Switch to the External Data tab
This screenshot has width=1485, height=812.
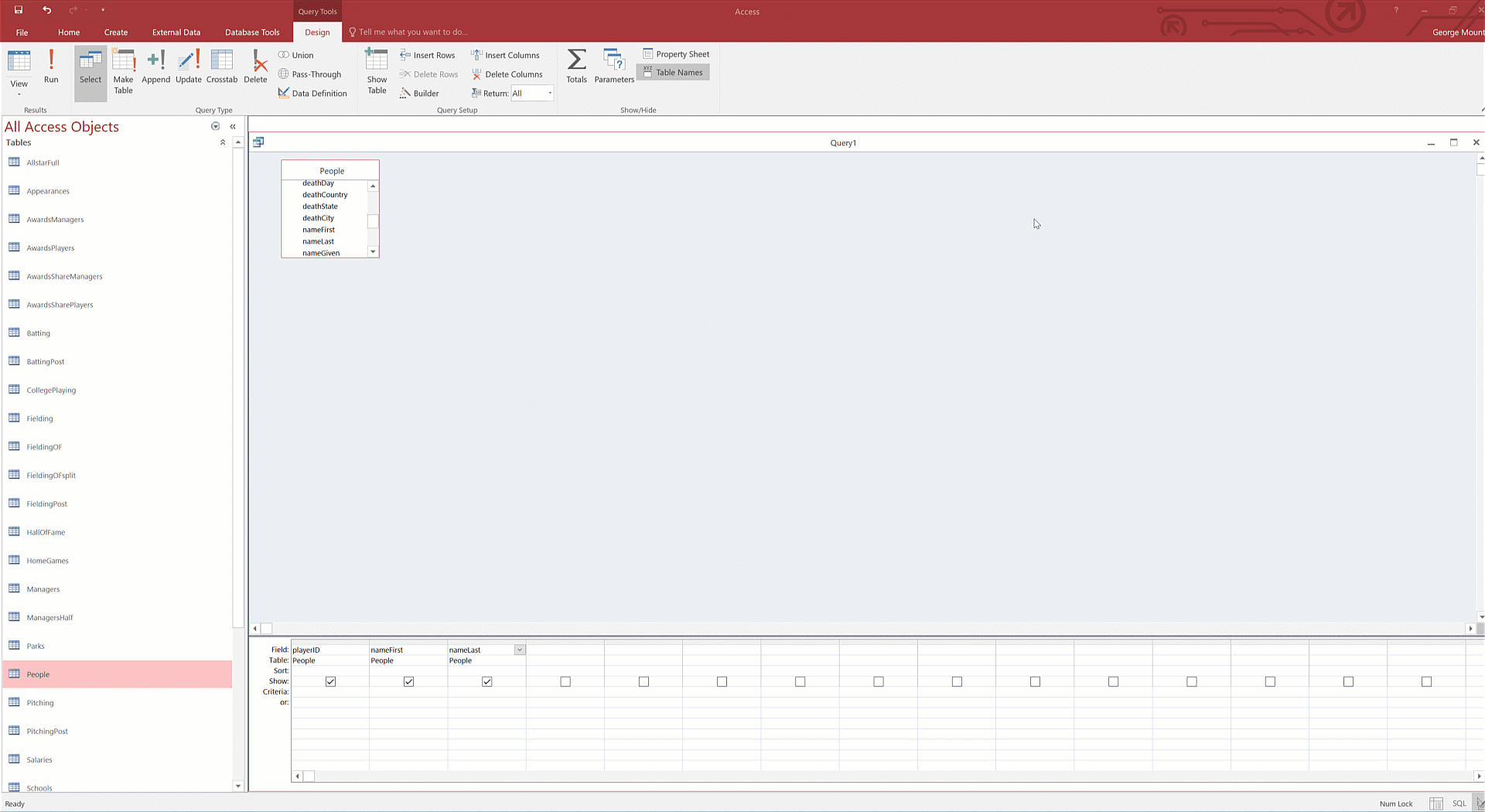[176, 32]
